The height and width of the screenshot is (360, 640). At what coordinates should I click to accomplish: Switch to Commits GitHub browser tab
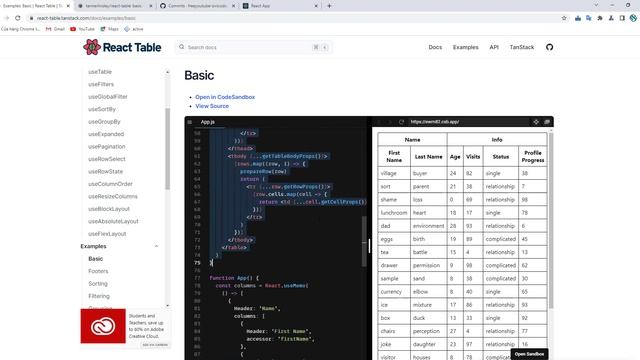tap(197, 6)
